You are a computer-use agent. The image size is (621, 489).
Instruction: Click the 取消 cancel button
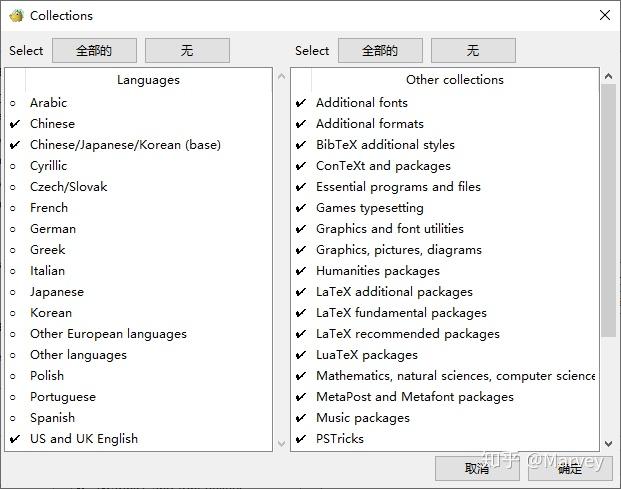(x=477, y=468)
